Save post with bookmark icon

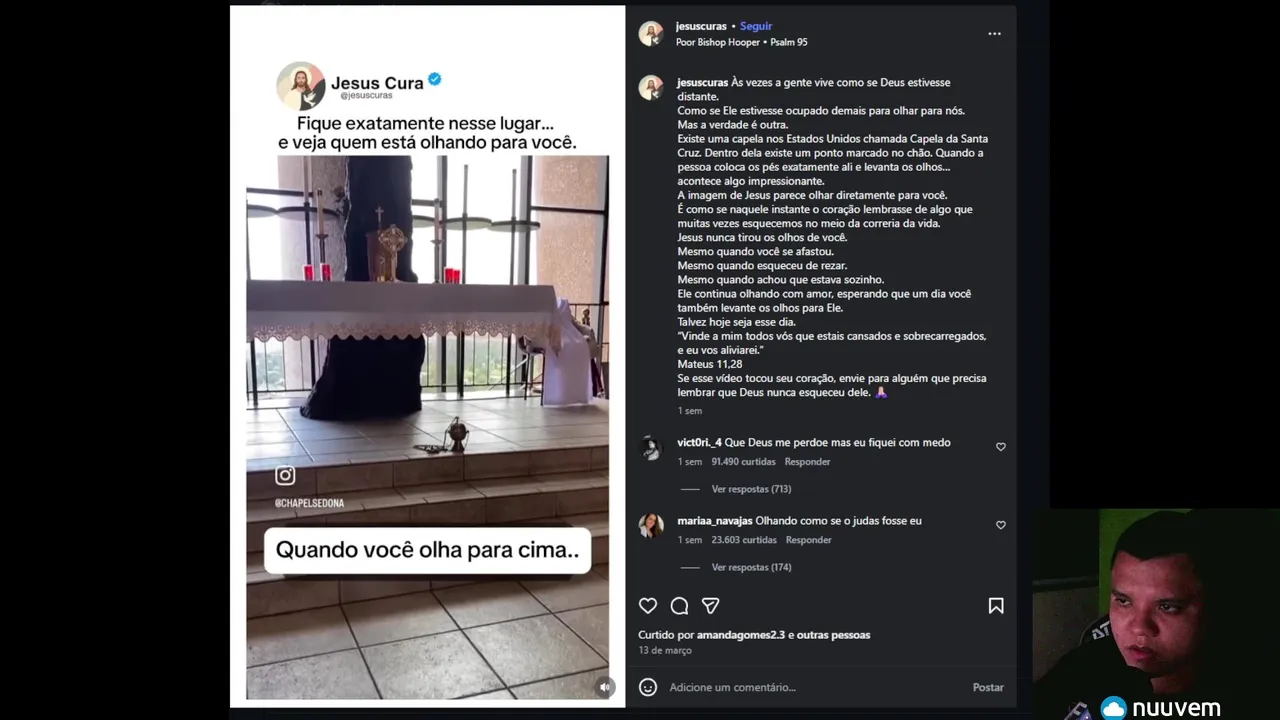point(996,606)
